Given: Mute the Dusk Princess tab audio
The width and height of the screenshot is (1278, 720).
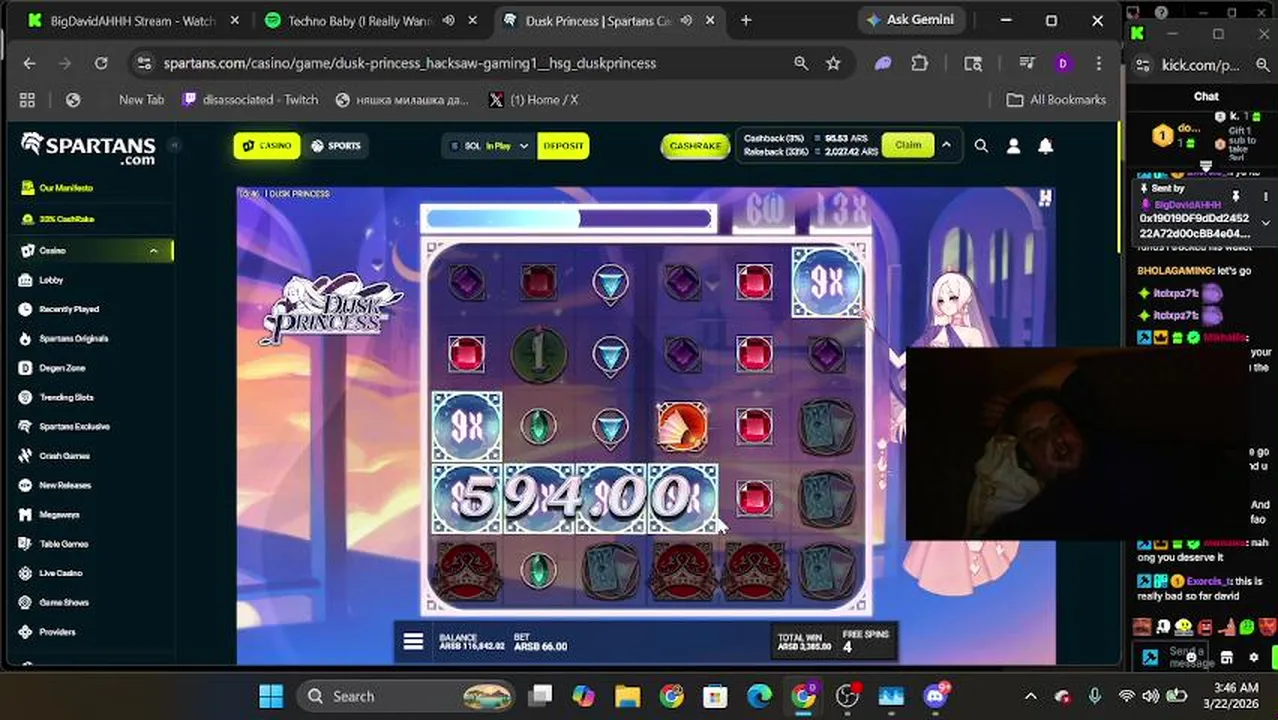Looking at the screenshot, I should pyautogui.click(x=687, y=20).
